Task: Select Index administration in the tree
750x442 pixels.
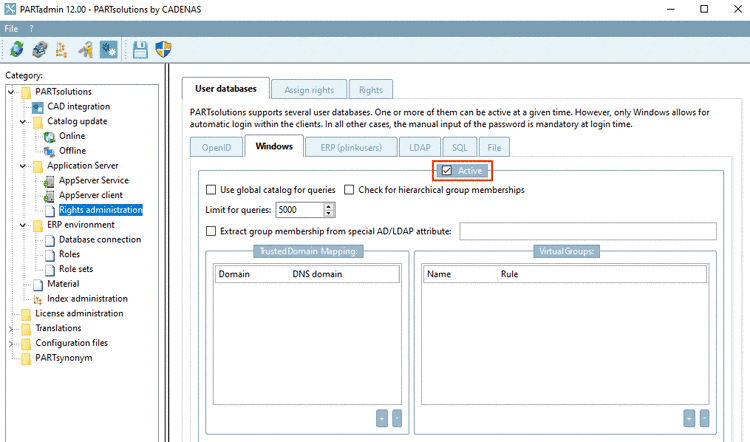Action: [88, 298]
